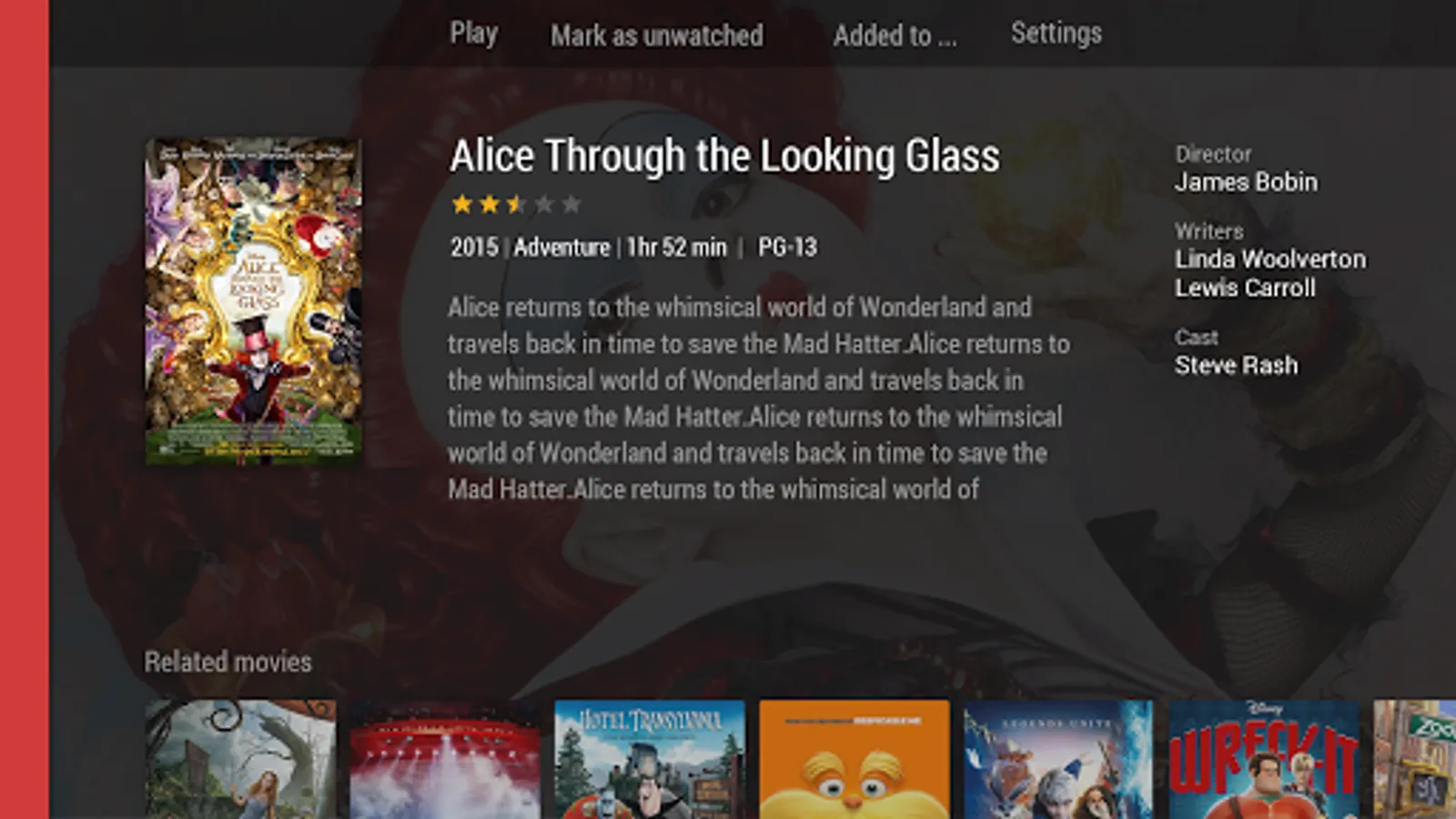Select the Adventure genre label
Image resolution: width=1456 pixels, height=819 pixels.
(x=561, y=247)
